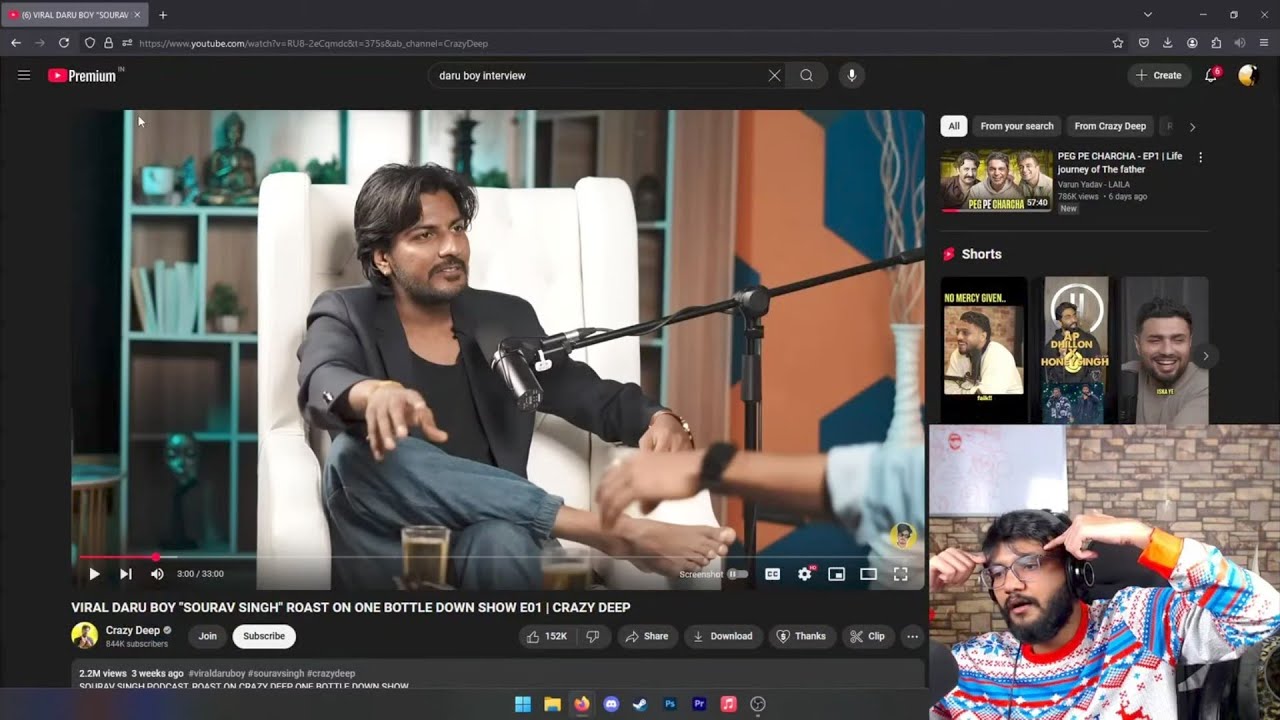Go back in the browser
Image resolution: width=1280 pixels, height=720 pixels.
click(16, 43)
